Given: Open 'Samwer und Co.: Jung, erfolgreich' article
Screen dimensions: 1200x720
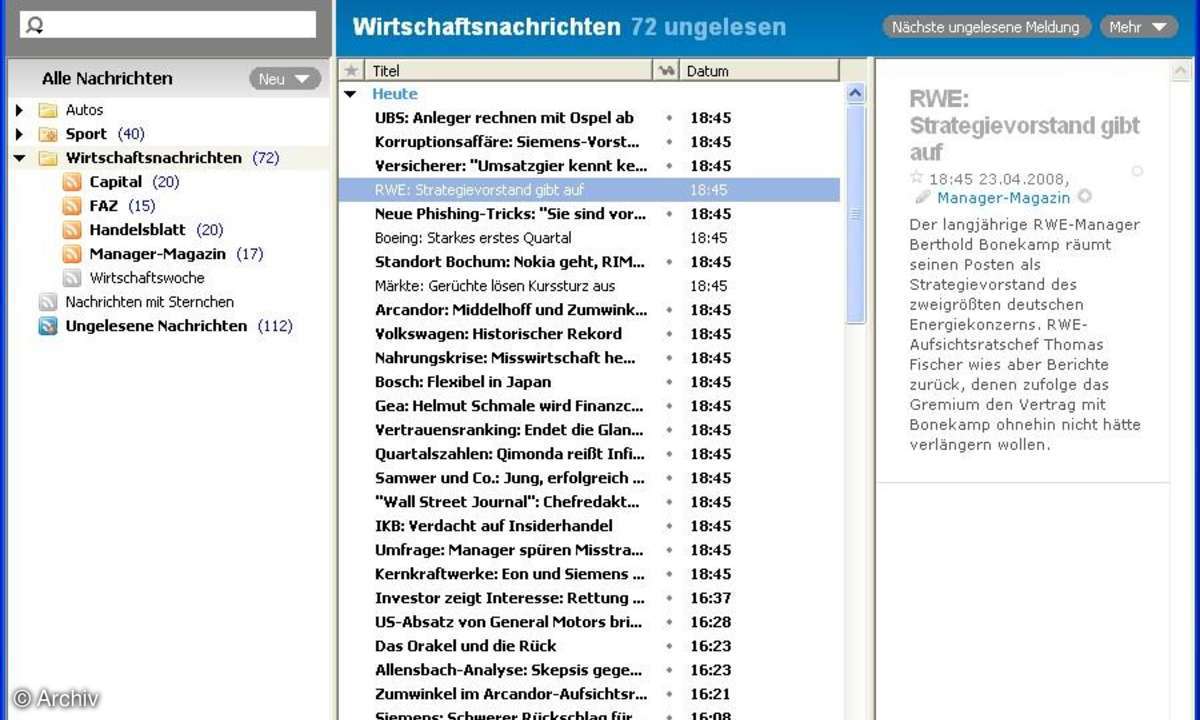Looking at the screenshot, I should tap(509, 478).
